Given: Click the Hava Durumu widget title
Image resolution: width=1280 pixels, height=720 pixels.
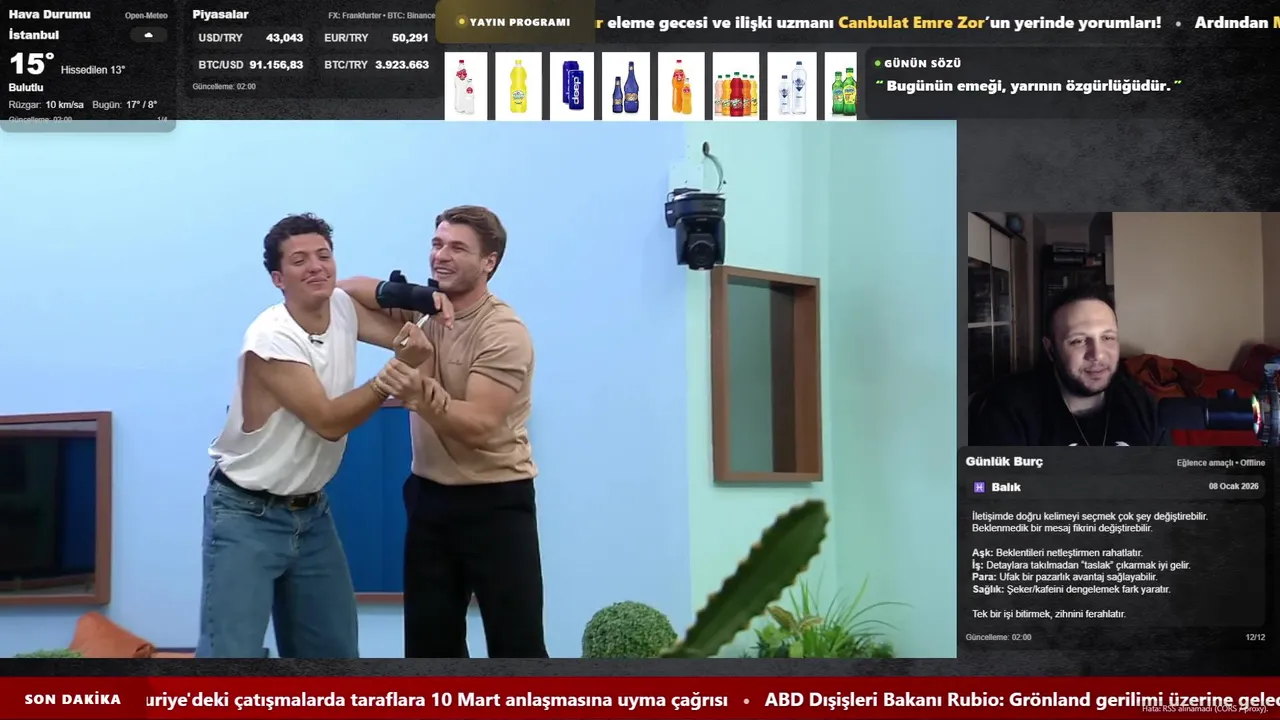Looking at the screenshot, I should [49, 14].
